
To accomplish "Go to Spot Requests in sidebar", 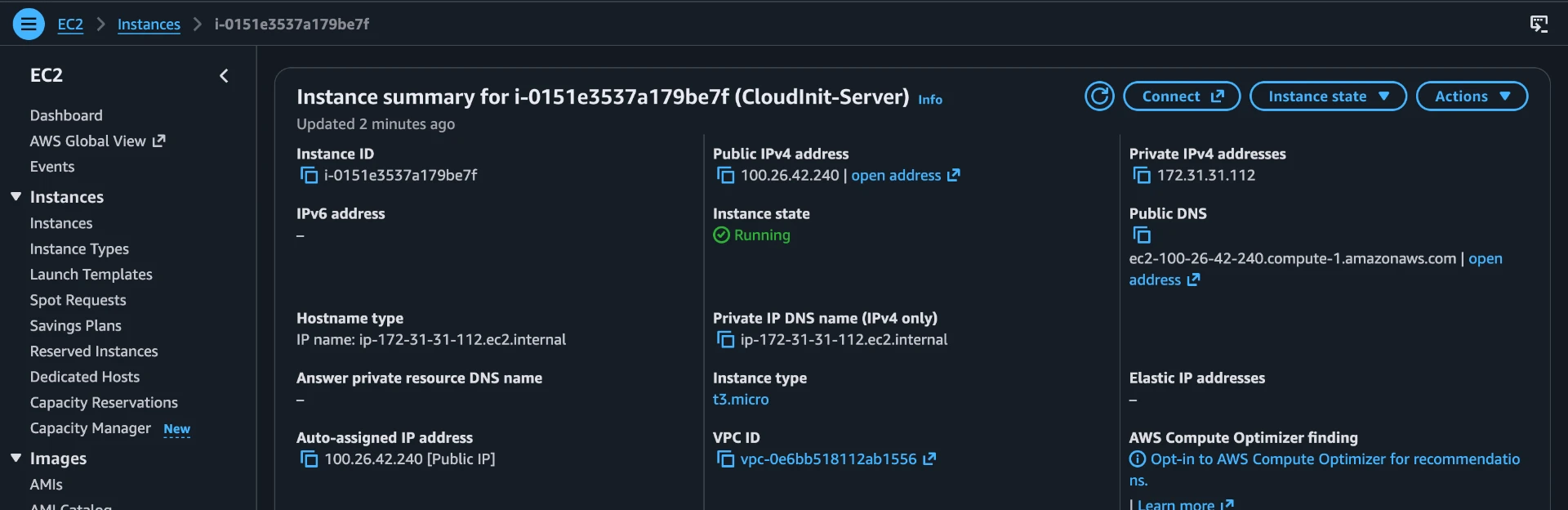I will pyautogui.click(x=78, y=300).
